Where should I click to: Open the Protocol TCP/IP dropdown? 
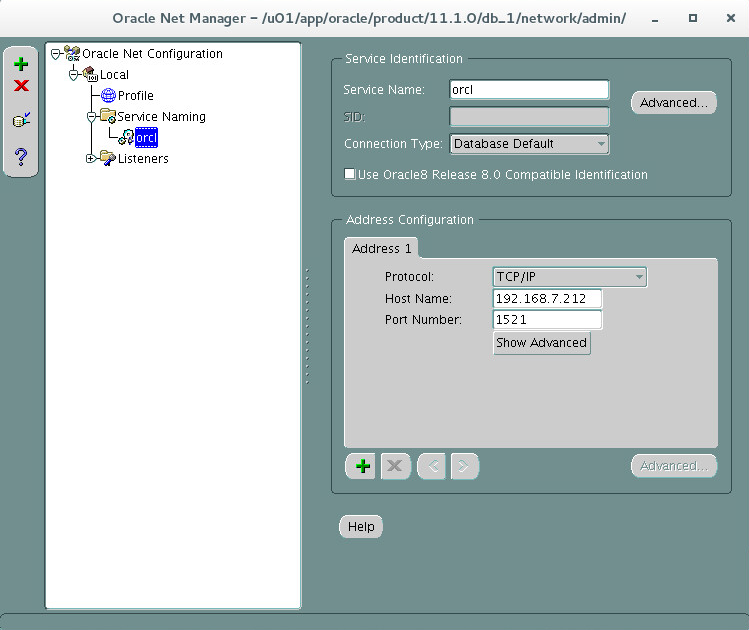point(569,277)
